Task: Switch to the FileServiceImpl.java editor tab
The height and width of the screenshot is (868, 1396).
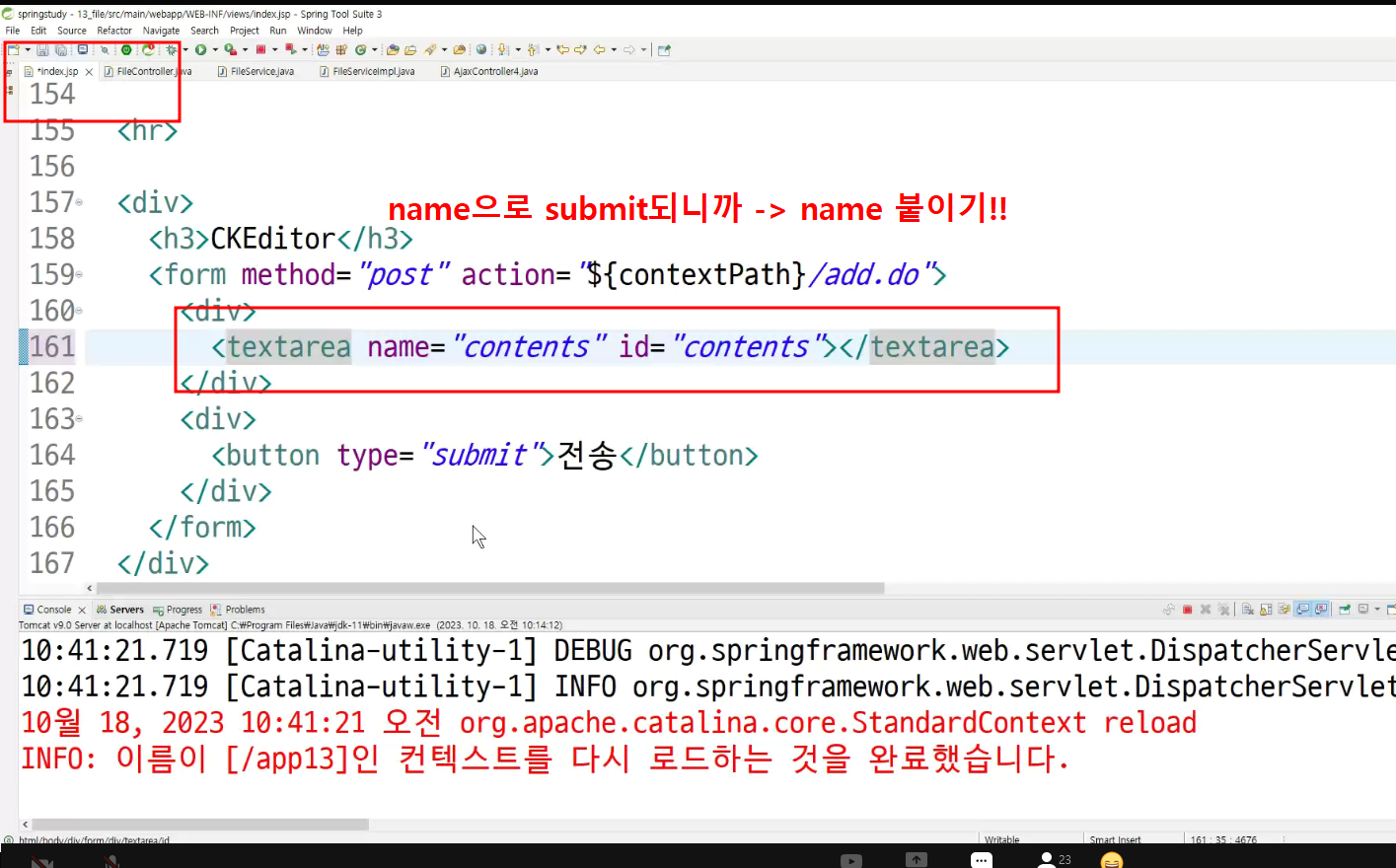Action: click(367, 71)
